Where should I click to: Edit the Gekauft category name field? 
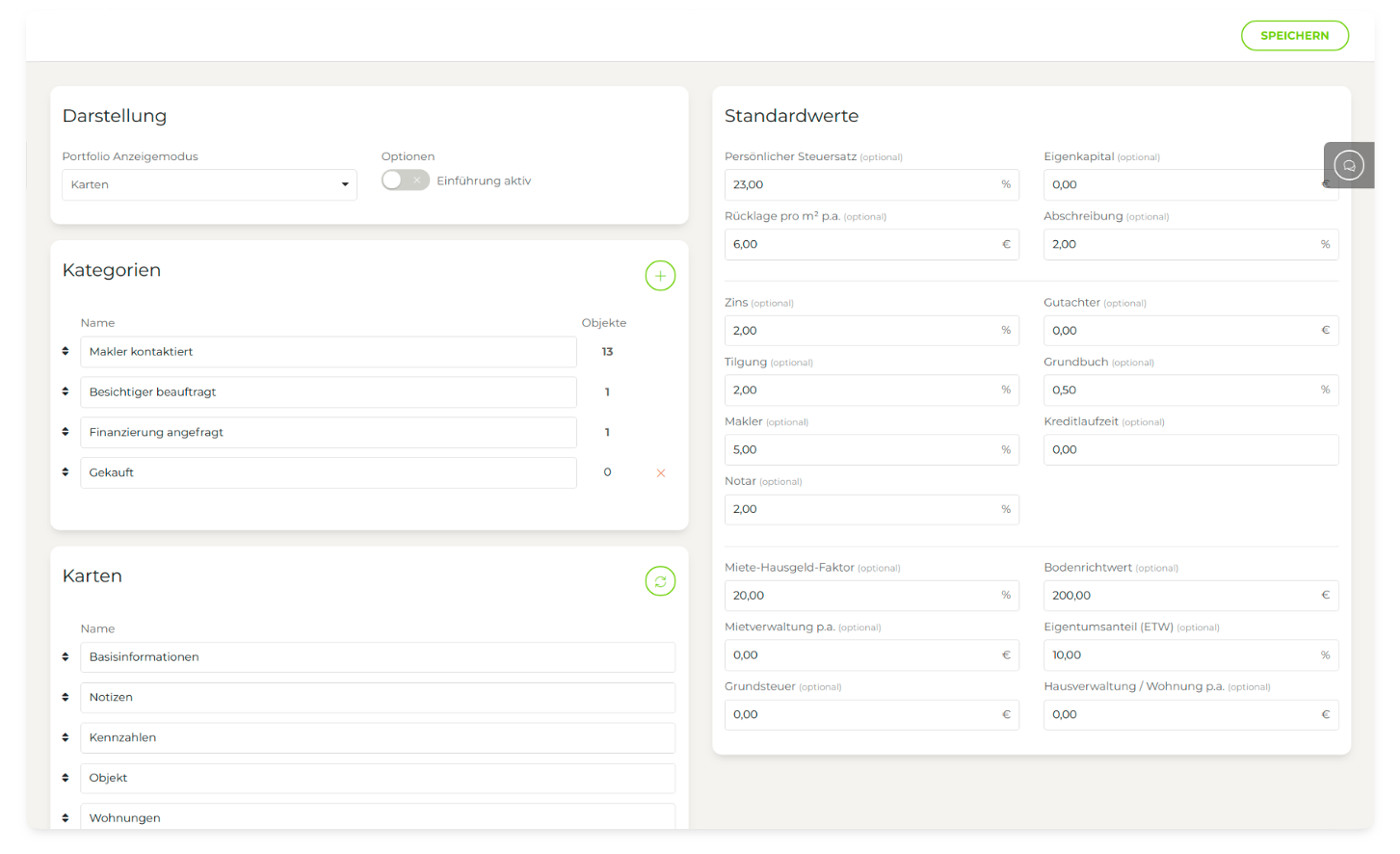328,473
